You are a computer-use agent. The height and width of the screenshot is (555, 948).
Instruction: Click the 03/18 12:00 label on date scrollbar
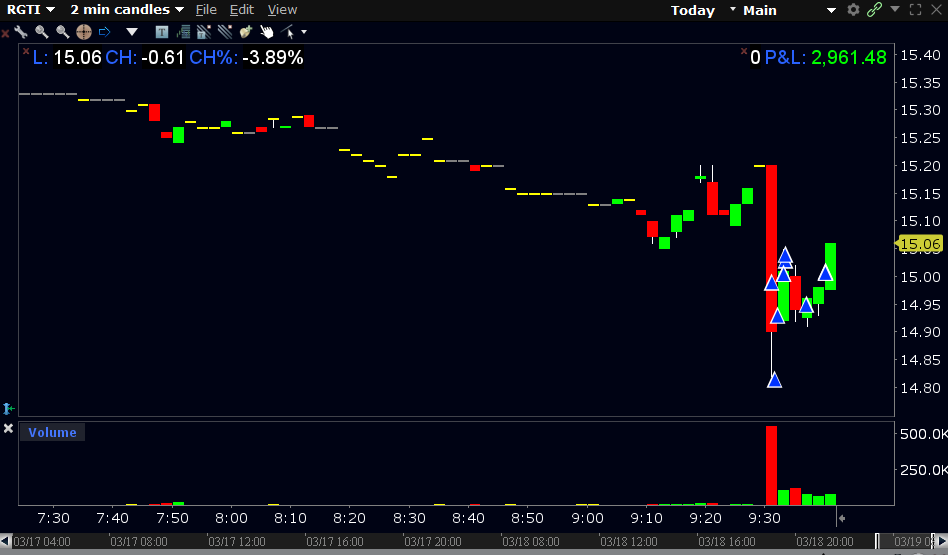[628, 542]
